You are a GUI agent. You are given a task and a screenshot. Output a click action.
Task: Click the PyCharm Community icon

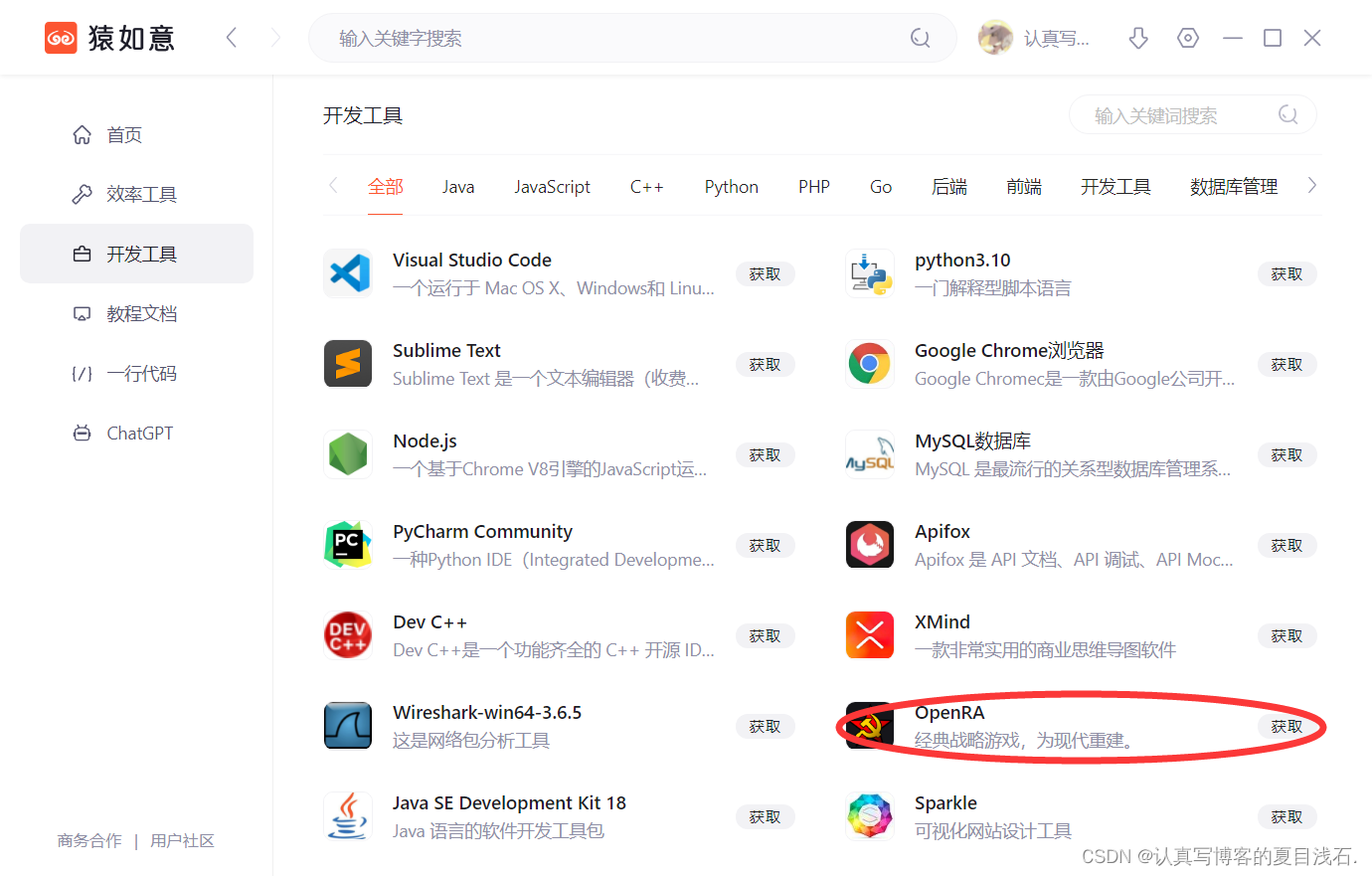tap(348, 545)
